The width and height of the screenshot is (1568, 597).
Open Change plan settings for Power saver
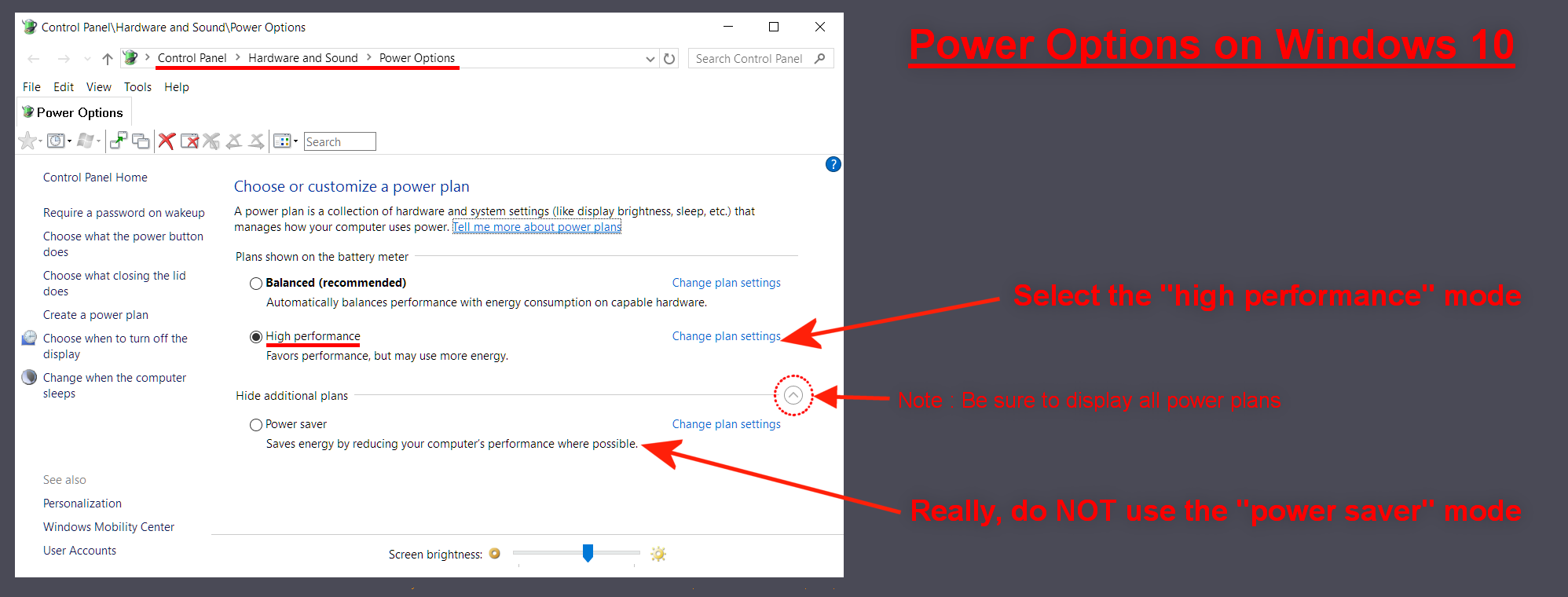click(x=727, y=424)
